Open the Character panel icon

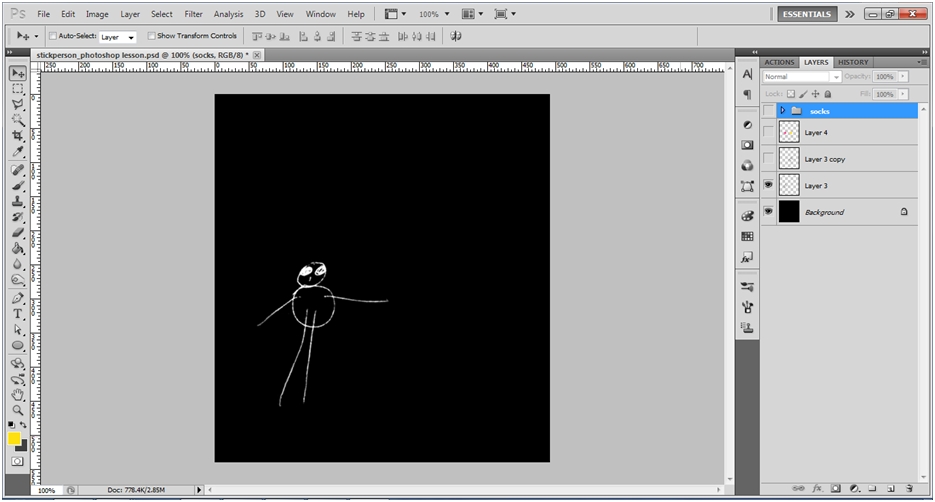(747, 74)
